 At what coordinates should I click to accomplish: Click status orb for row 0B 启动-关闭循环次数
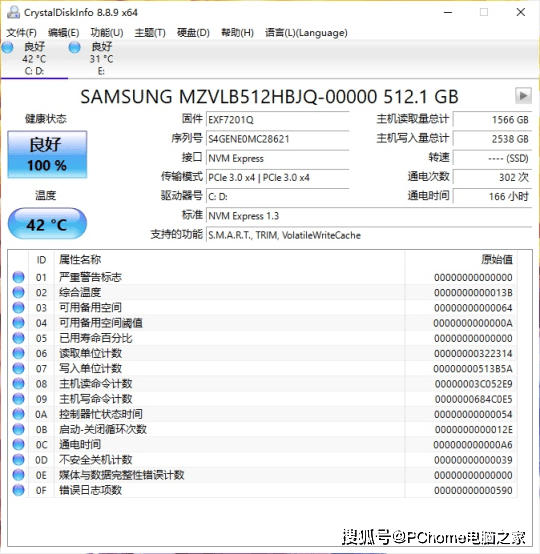point(18,429)
